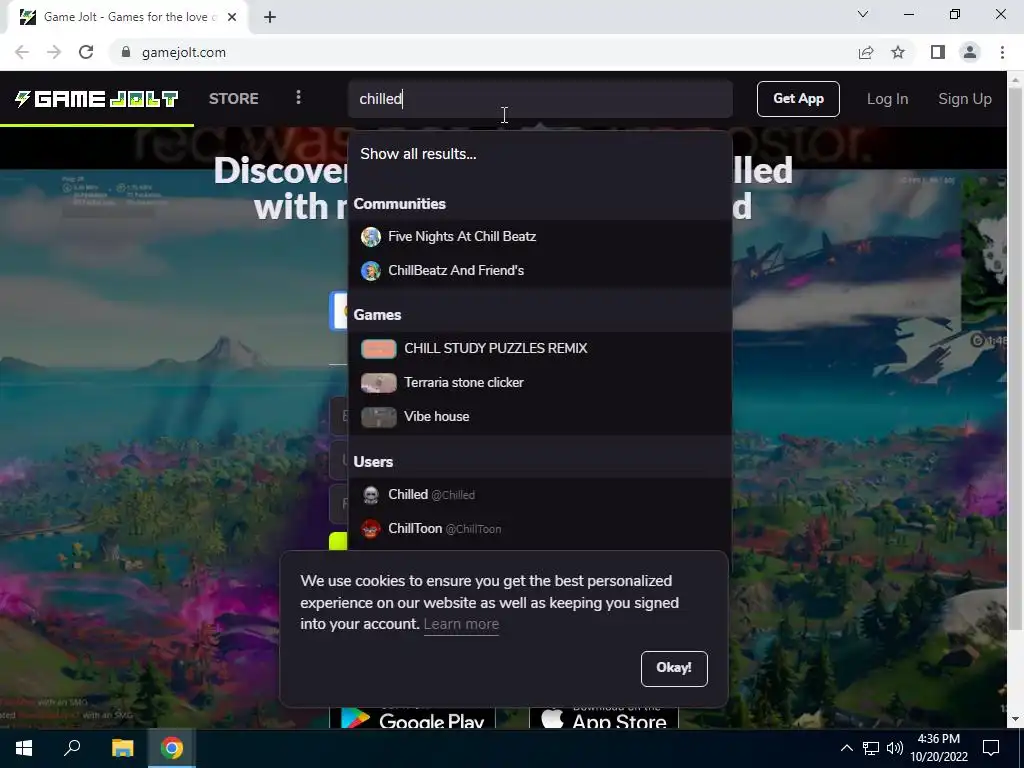Go back to the previous page
This screenshot has height=768, width=1024.
[22, 52]
